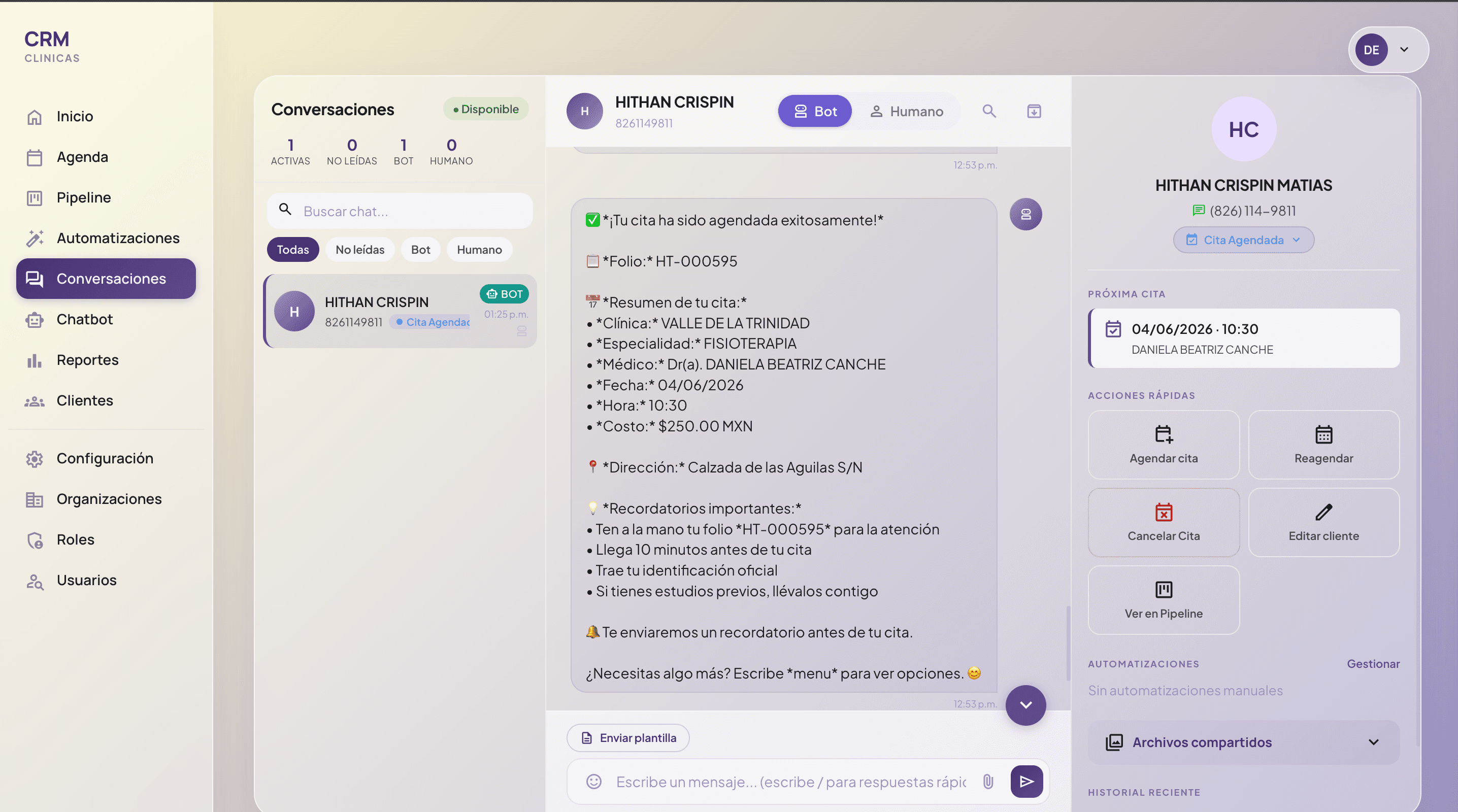Click the Folio HT-000595 text in message
The width and height of the screenshot is (1458, 812).
pos(670,261)
